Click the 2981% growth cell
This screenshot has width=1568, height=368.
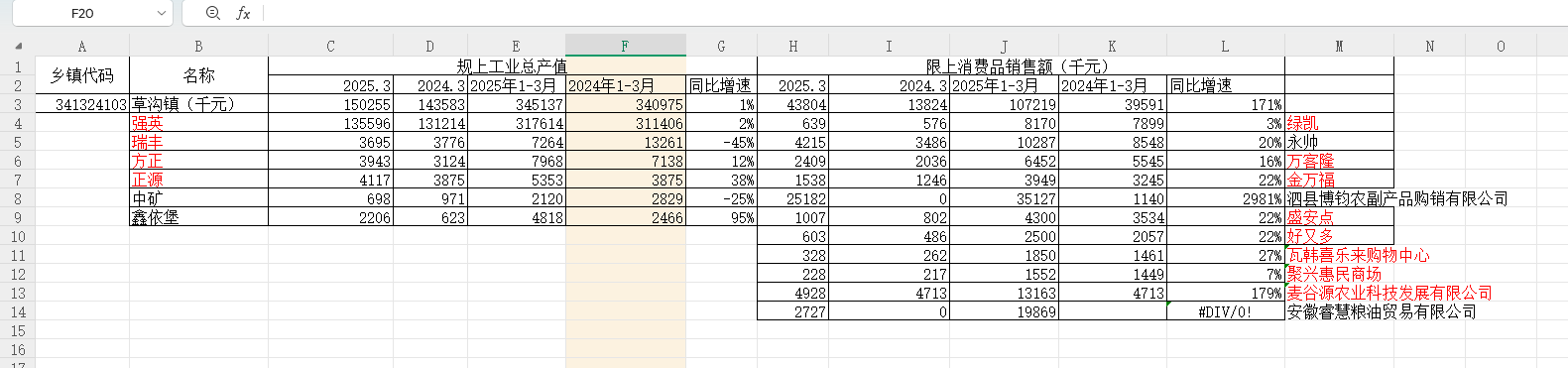click(x=1225, y=198)
